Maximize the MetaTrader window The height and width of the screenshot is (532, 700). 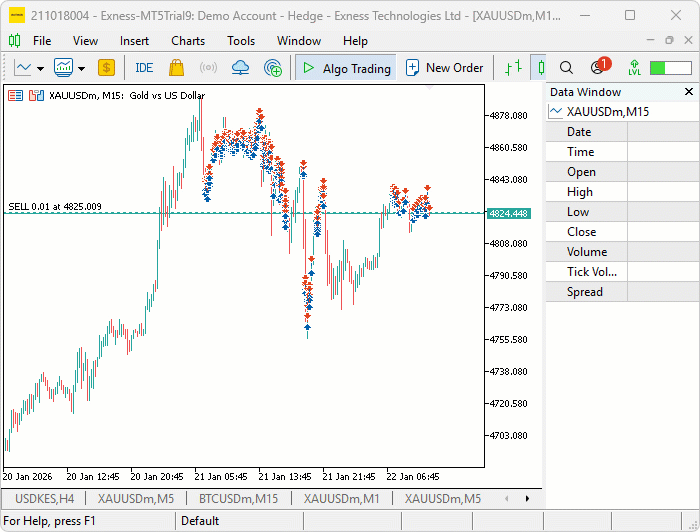[630, 15]
